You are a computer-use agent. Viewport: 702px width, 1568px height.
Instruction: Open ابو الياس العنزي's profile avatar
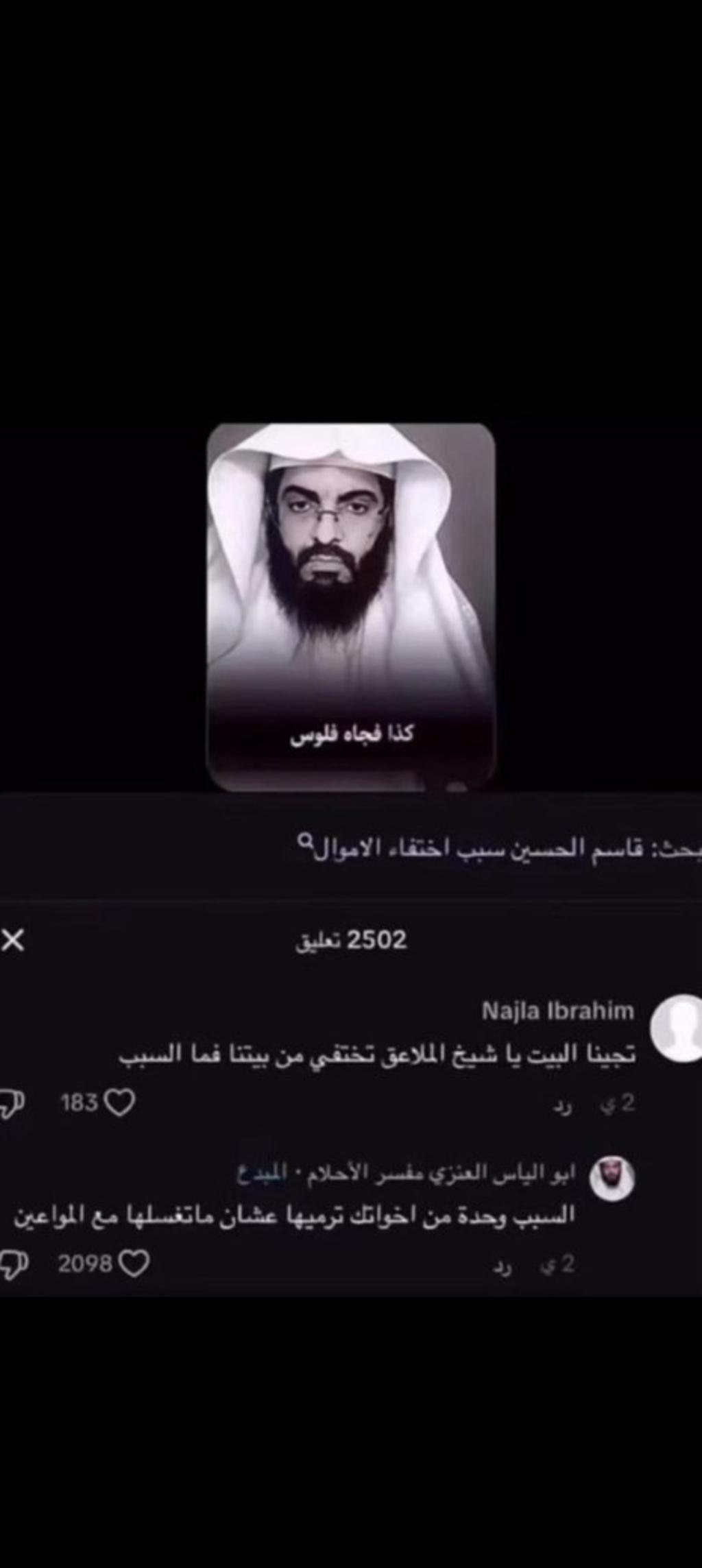612,1178
